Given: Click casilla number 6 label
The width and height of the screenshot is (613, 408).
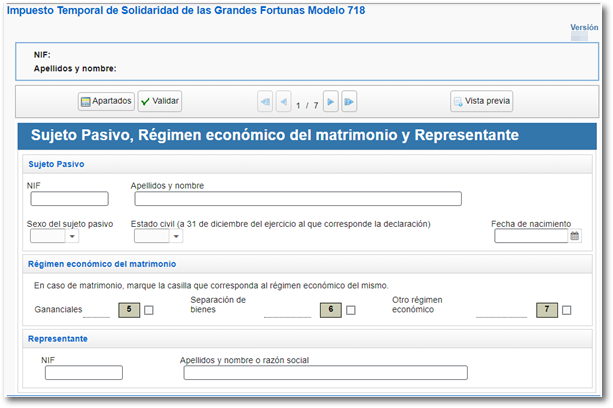Looking at the screenshot, I should (x=331, y=310).
